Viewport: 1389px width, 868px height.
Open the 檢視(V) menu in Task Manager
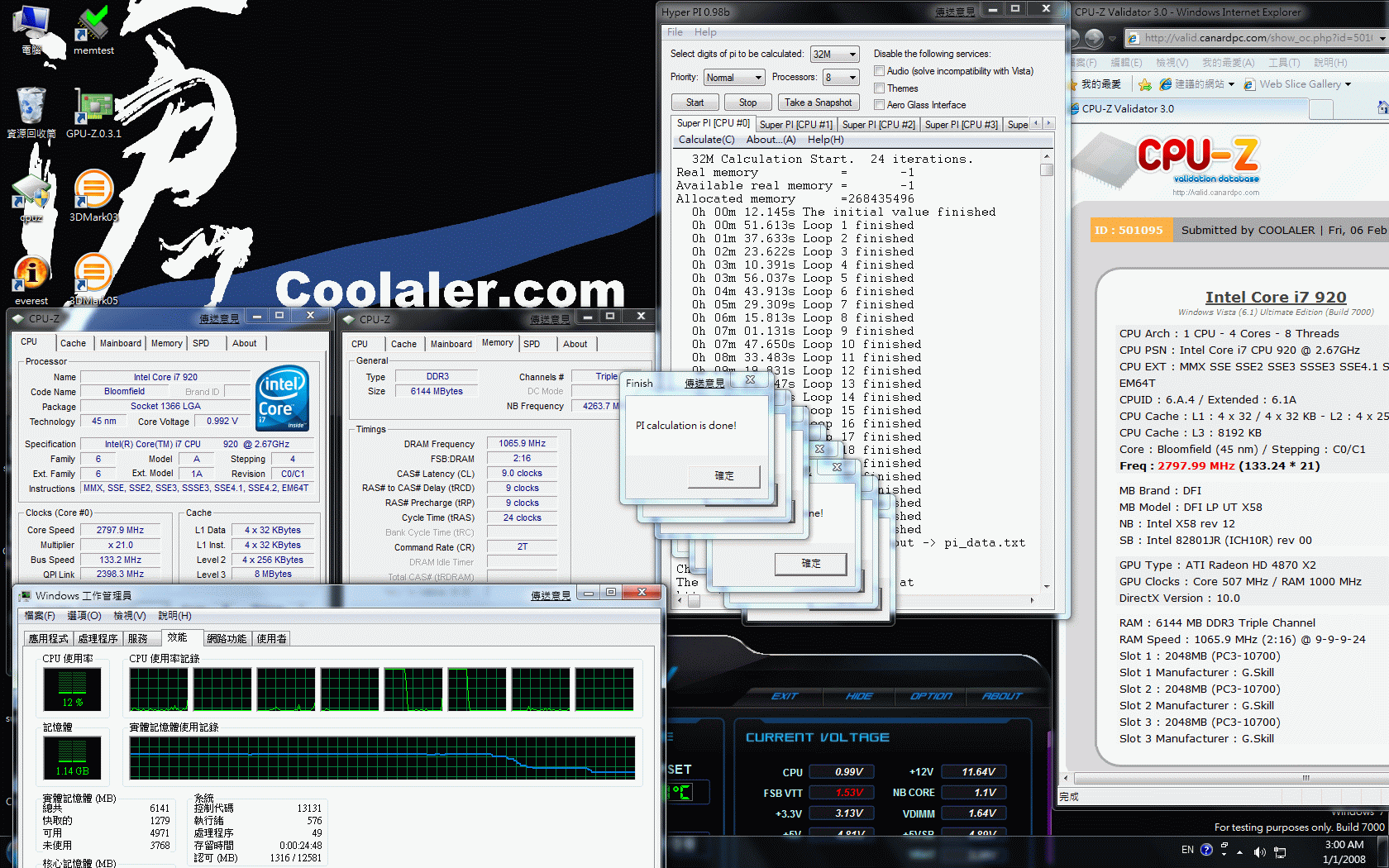pyautogui.click(x=129, y=616)
